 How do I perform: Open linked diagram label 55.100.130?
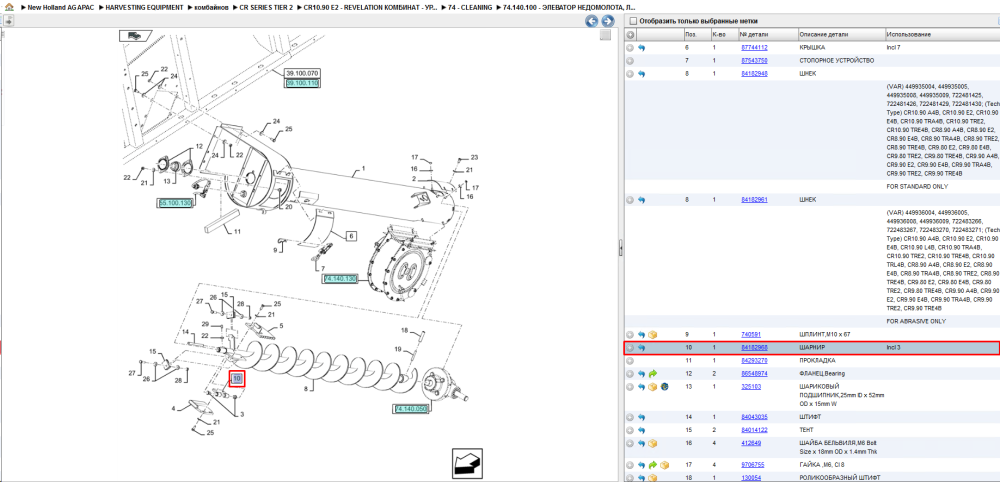pos(175,203)
